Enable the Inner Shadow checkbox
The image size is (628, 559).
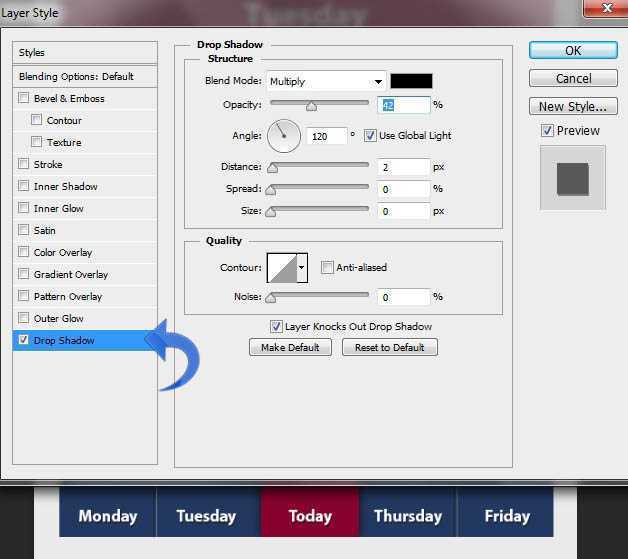point(24,186)
